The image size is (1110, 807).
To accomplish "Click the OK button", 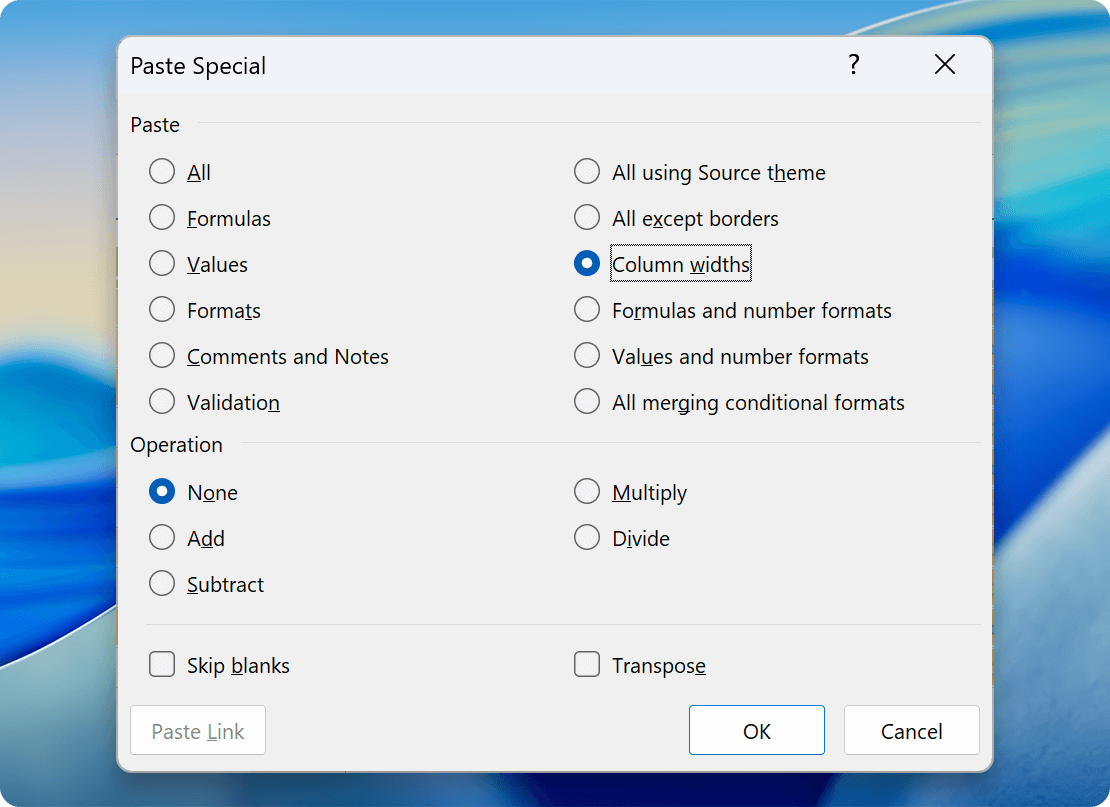I will click(756, 730).
